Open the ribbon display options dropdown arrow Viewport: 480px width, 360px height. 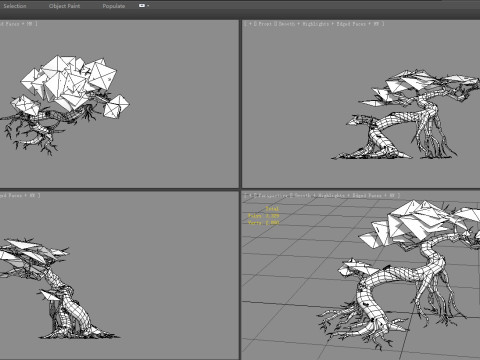click(148, 6)
